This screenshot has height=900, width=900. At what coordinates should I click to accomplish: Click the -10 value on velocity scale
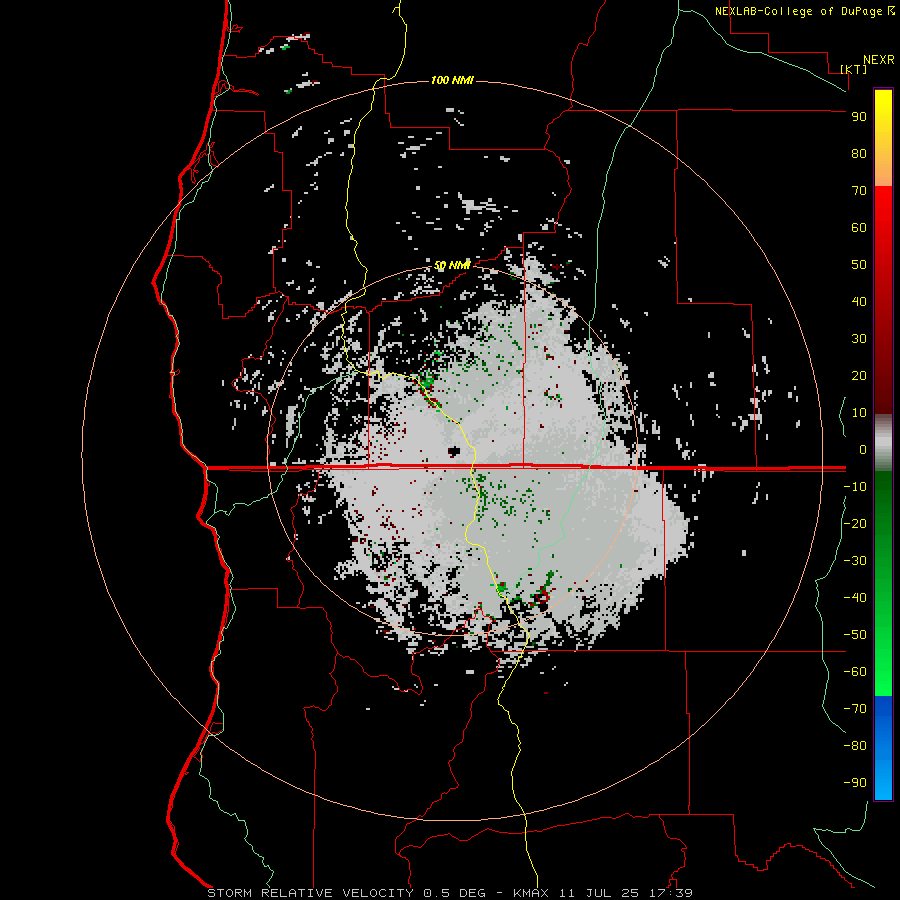[855, 487]
